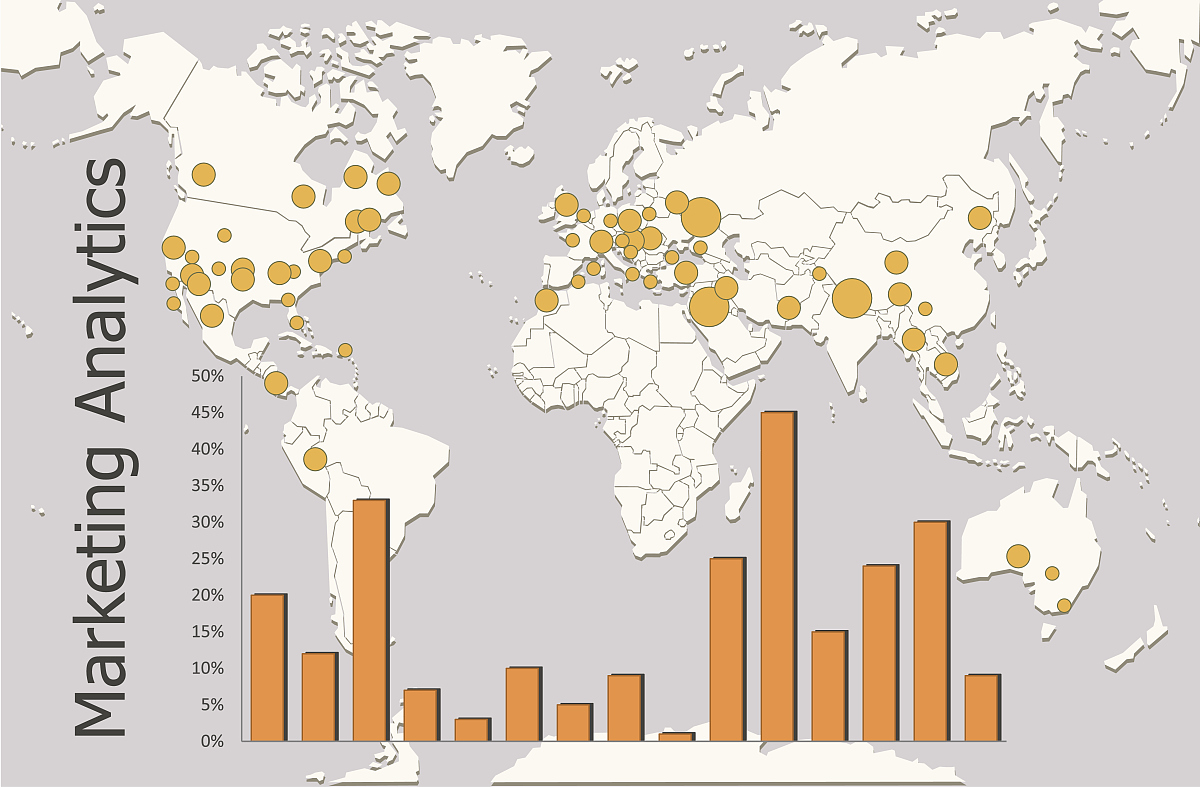Image resolution: width=1200 pixels, height=787 pixels.
Task: Select the bubble on Central America
Action: coord(276,382)
